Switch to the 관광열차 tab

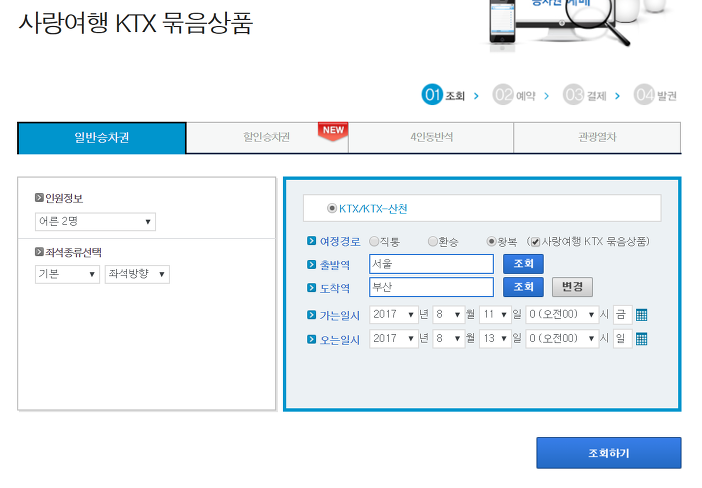597,138
